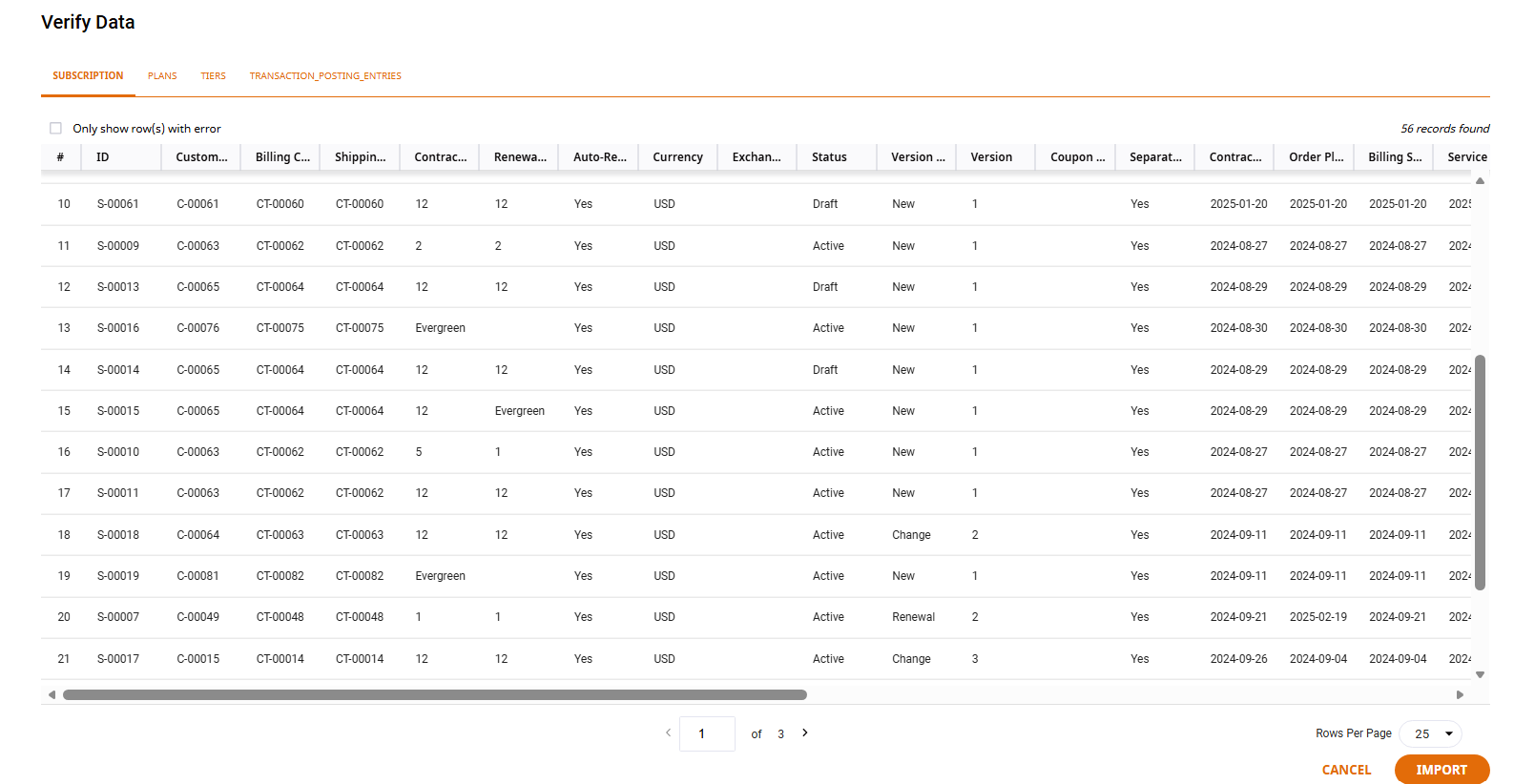
Task: Select the S-00007 subscription ID cell
Action: pos(118,617)
